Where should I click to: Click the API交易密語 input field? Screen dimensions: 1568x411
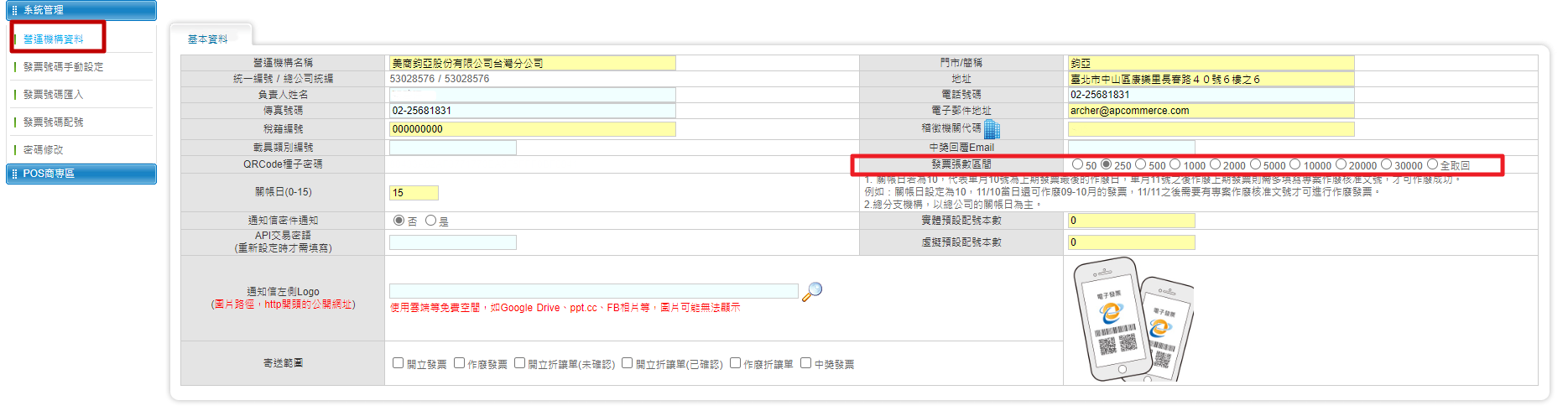pyautogui.click(x=453, y=242)
